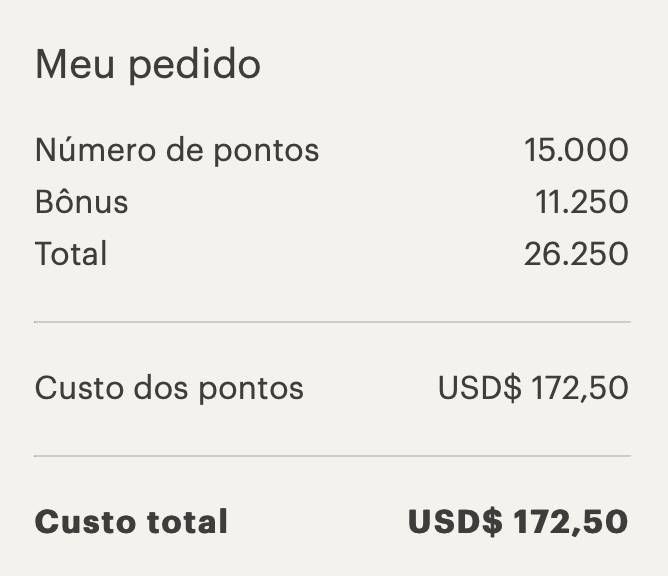The width and height of the screenshot is (668, 576).
Task: Click the USD$ prefix in bold total
Action: (x=455, y=521)
